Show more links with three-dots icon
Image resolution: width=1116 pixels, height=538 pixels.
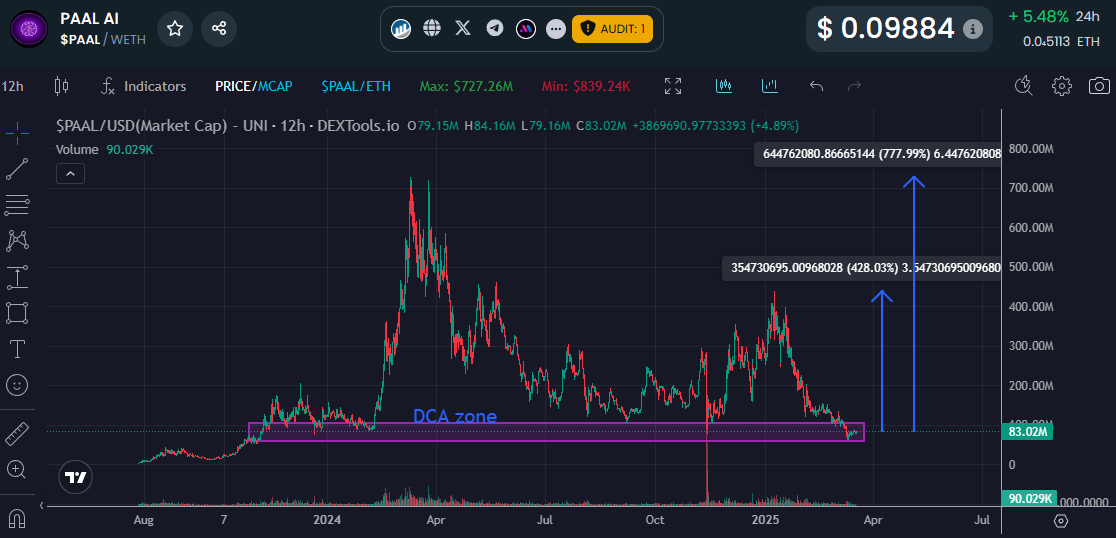[x=556, y=28]
